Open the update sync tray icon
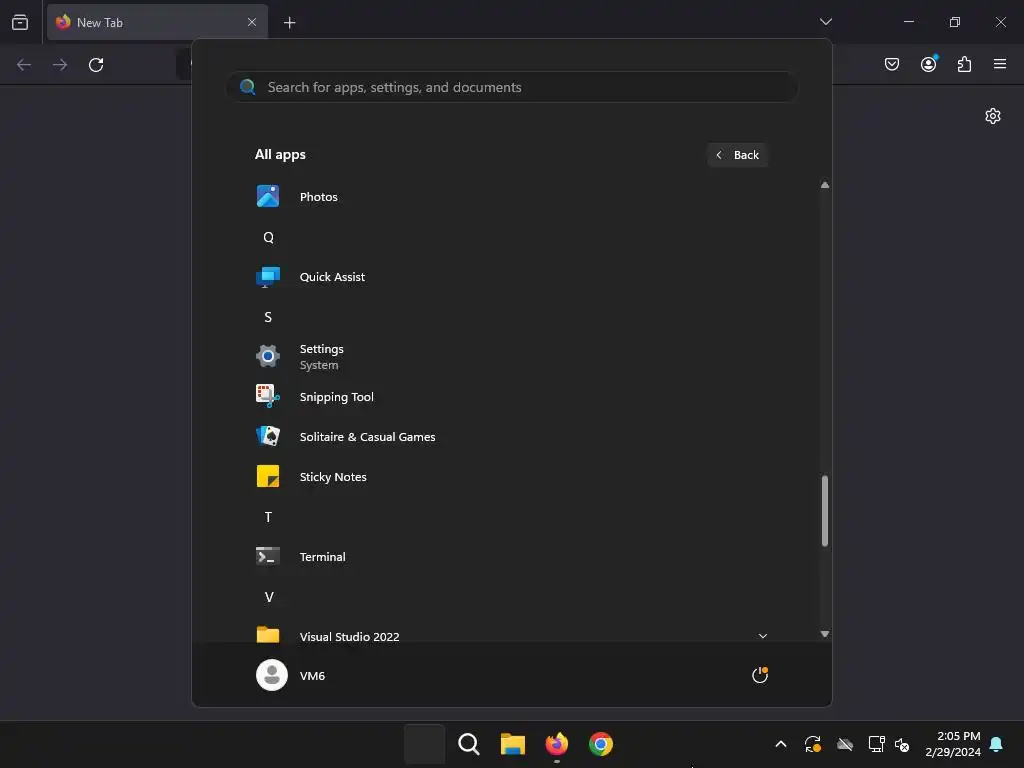The width and height of the screenshot is (1024, 768). 812,744
